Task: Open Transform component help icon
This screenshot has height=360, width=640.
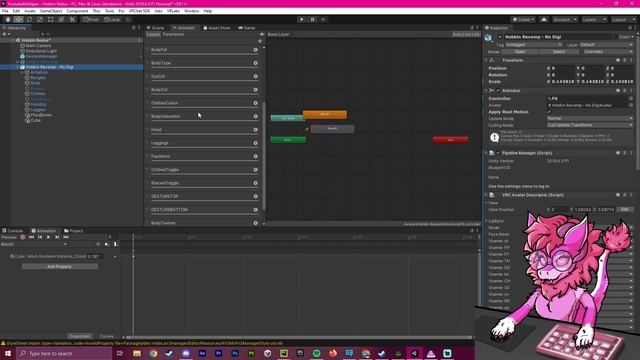Action: [x=618, y=60]
